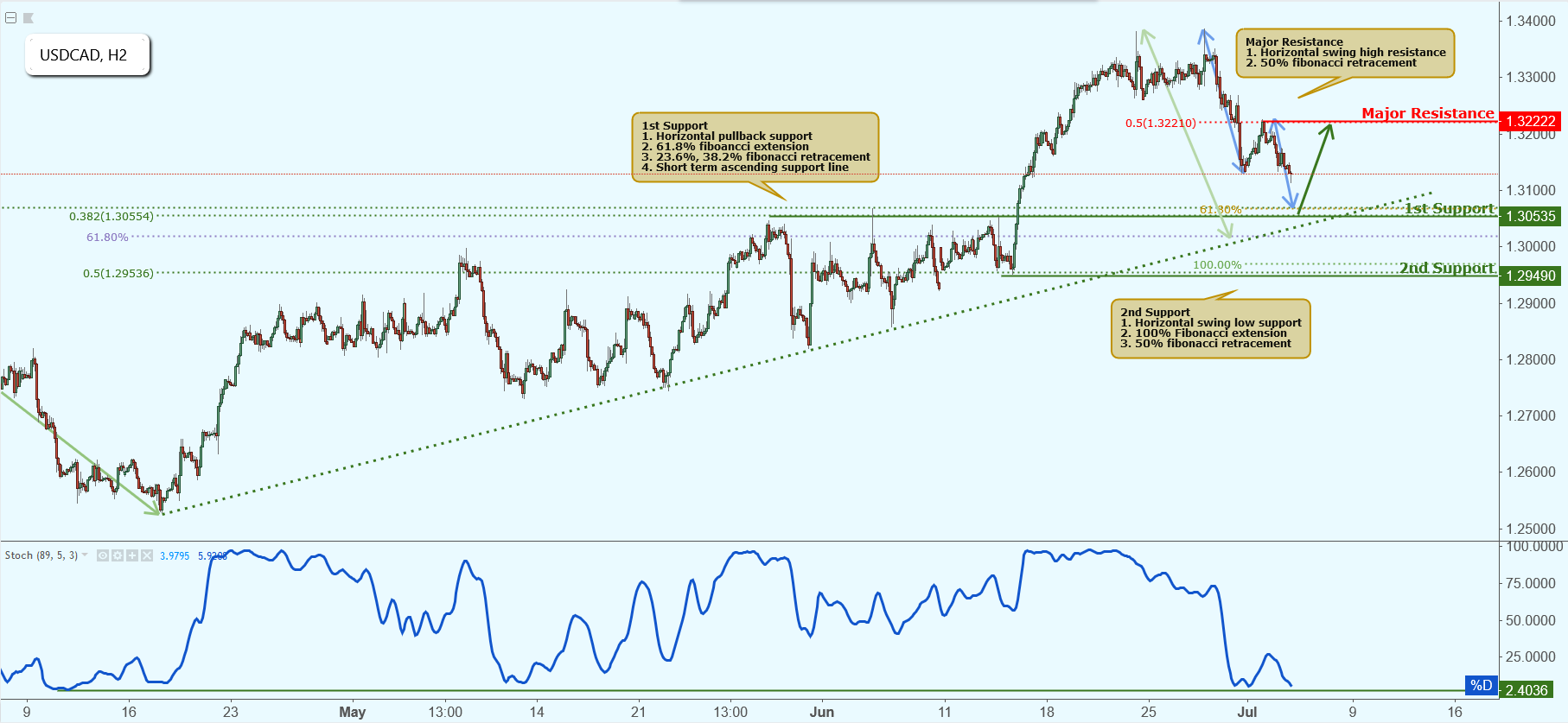Viewport: 1568px width, 723px height.
Task: Open the Stoch indicator dropdown arrow
Action: pyautogui.click(x=85, y=555)
